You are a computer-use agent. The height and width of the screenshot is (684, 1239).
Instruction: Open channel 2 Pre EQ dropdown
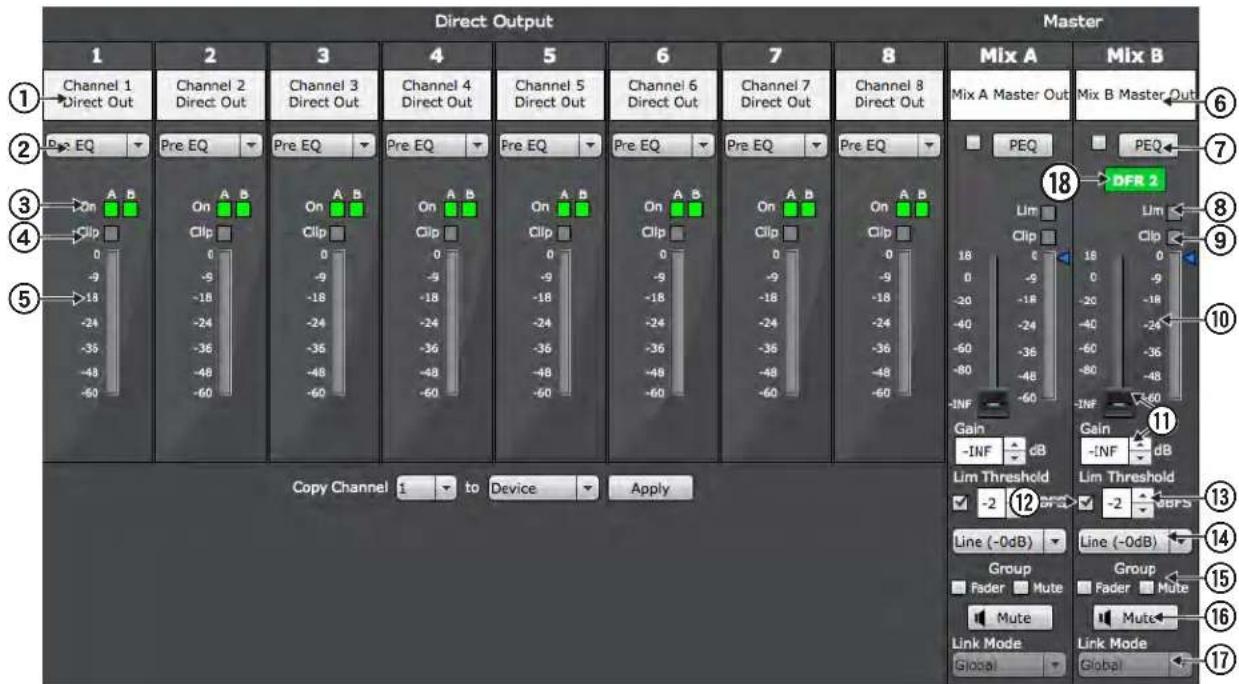[210, 147]
